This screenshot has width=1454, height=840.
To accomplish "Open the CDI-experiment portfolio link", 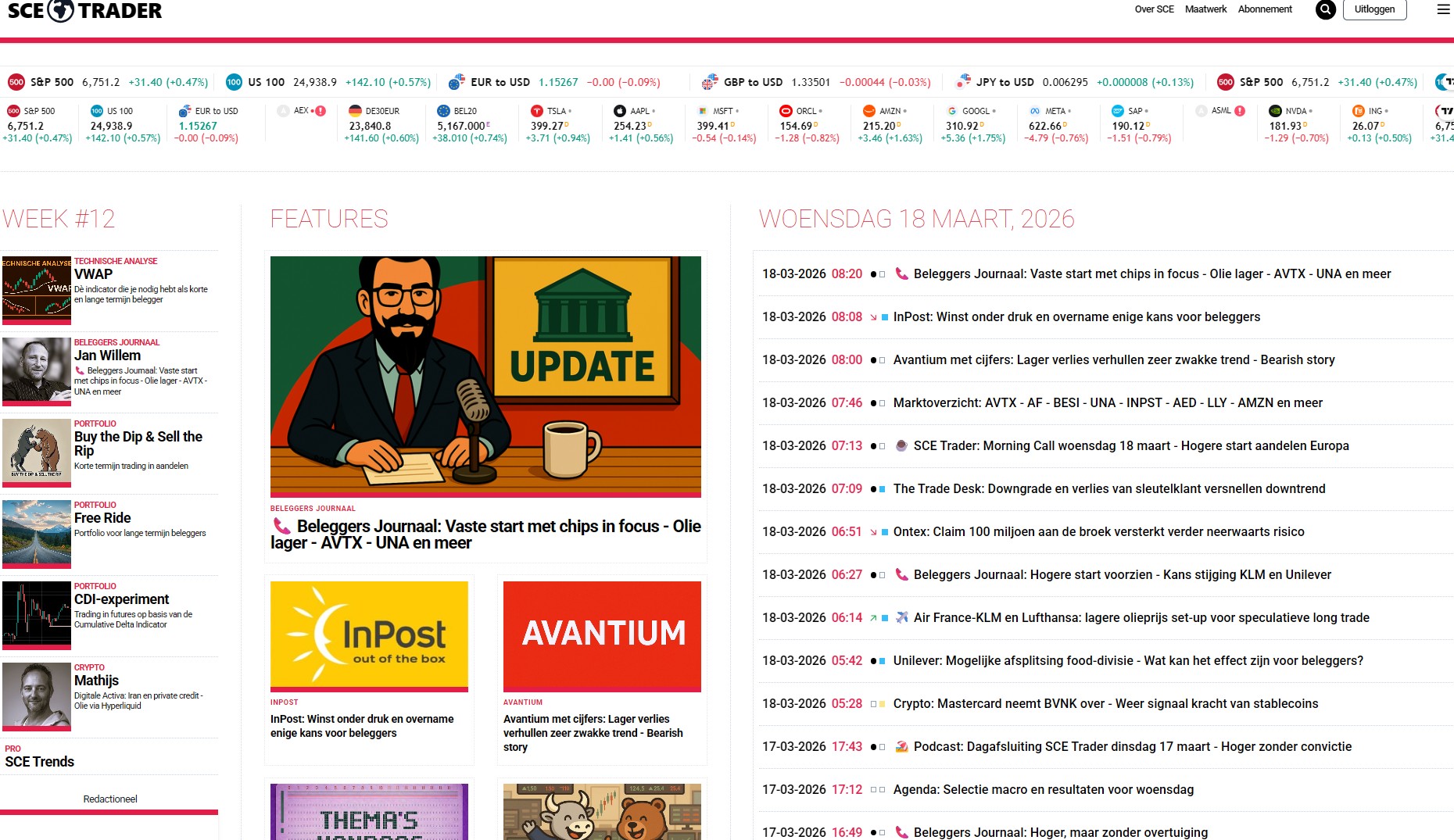I will point(121,599).
